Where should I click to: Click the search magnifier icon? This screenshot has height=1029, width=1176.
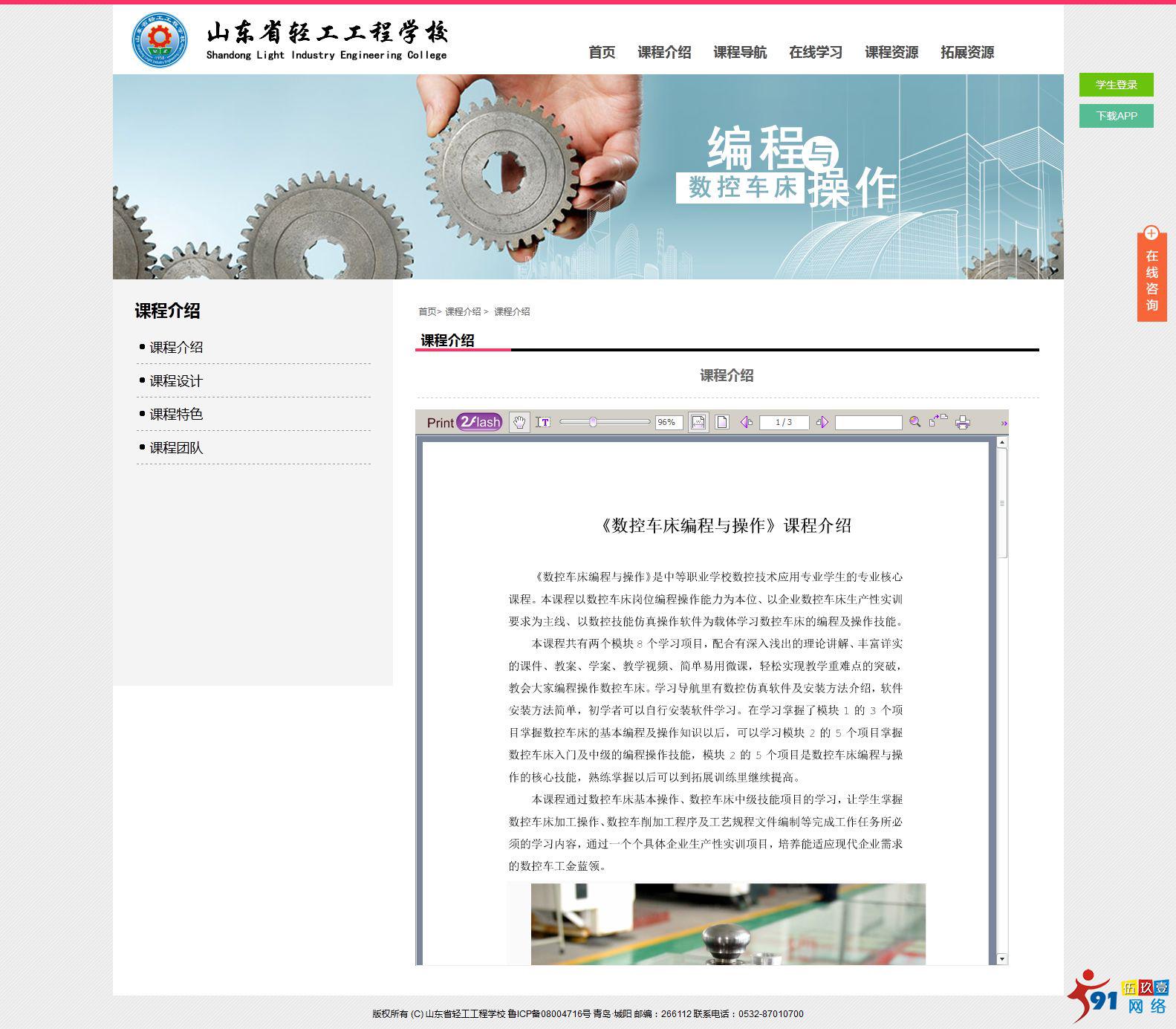pyautogui.click(x=915, y=421)
